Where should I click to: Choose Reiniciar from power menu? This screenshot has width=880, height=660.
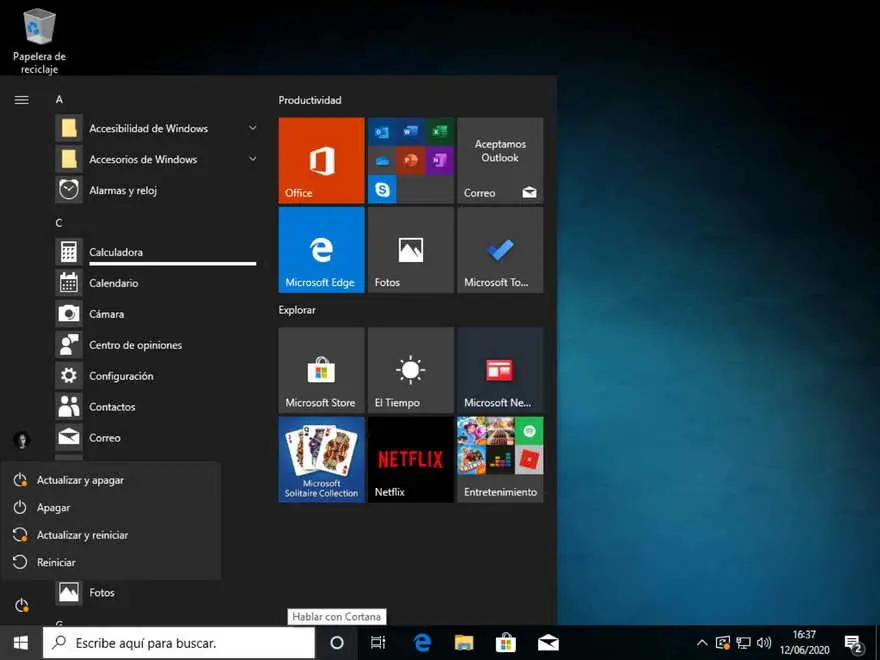pos(111,562)
